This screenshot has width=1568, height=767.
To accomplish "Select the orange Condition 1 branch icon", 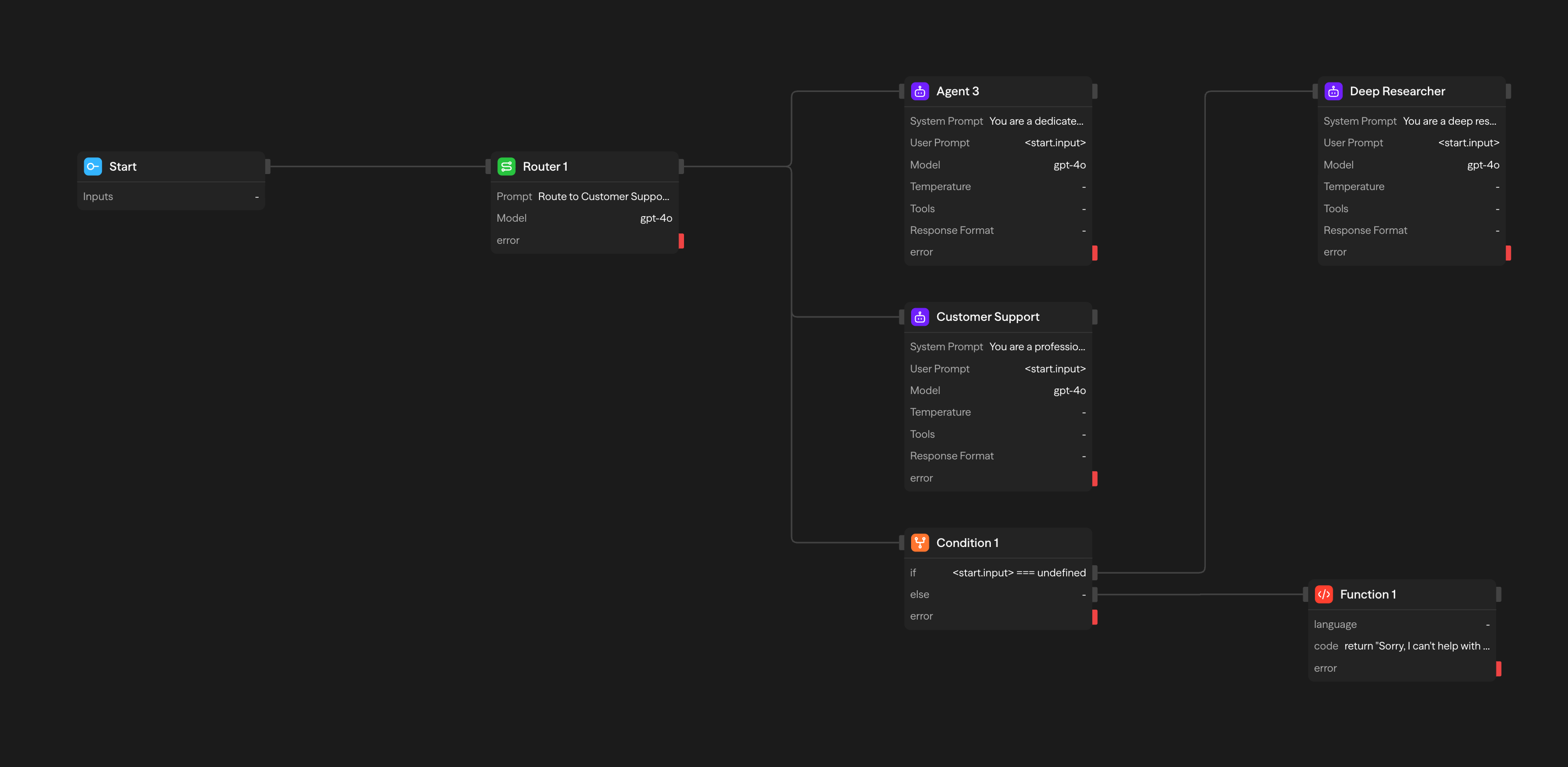I will [x=920, y=542].
